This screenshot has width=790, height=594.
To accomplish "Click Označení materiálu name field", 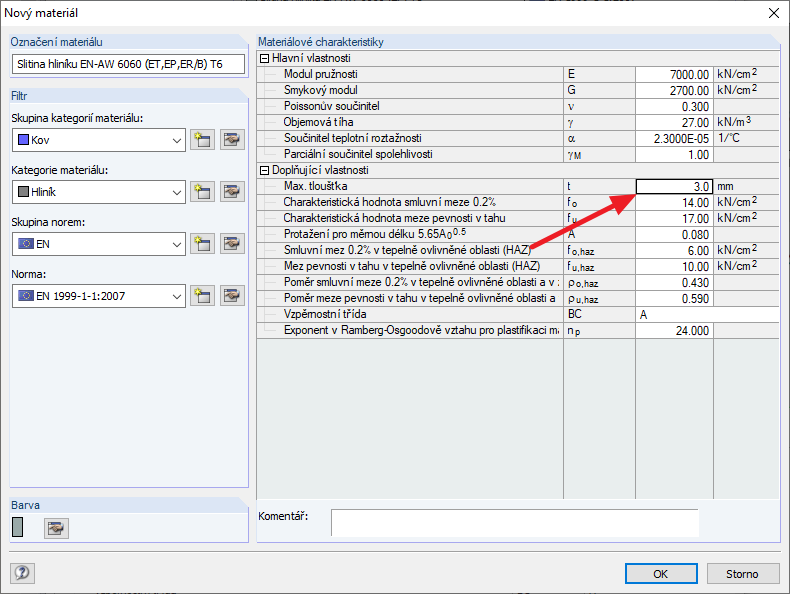I will tap(128, 64).
